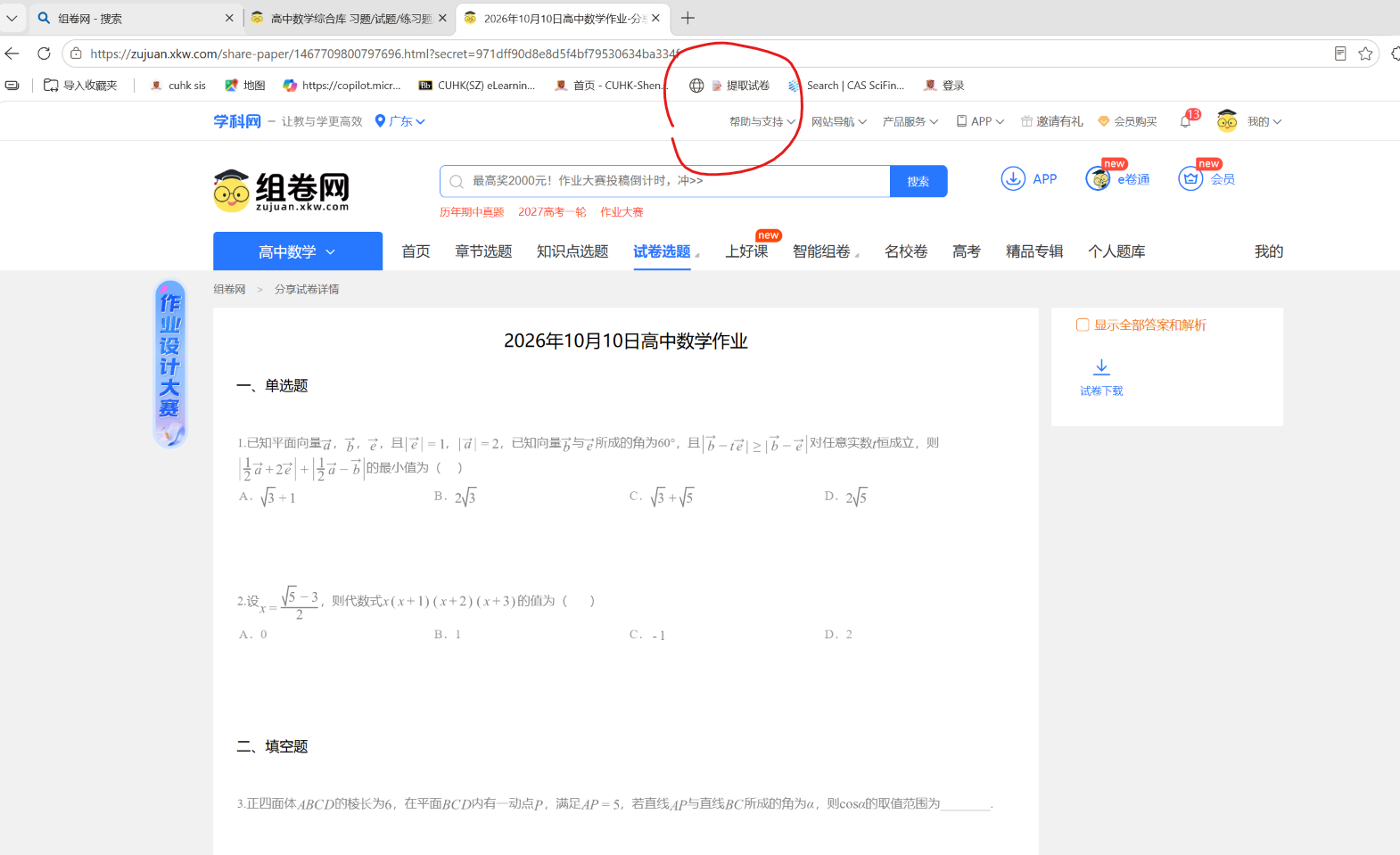Expand the 网站导航 menu

point(839,121)
